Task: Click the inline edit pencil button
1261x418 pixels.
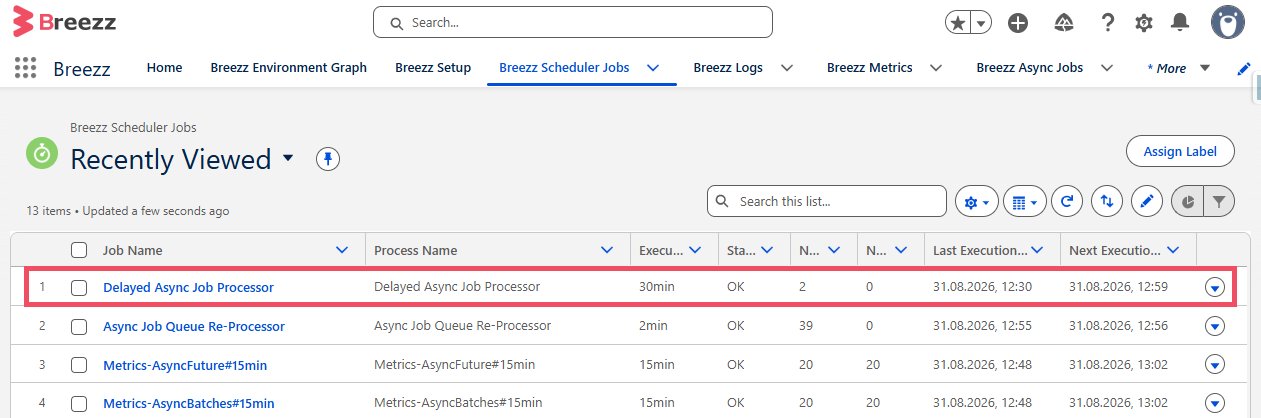Action: pyautogui.click(x=1146, y=201)
